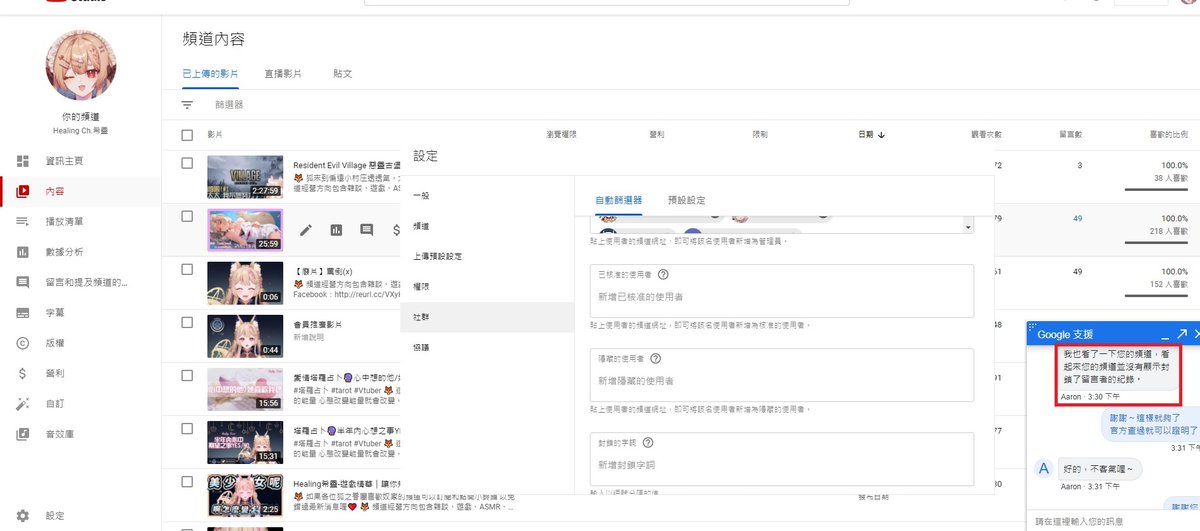This screenshot has height=531, width=1200.
Task: Open 一般 section in settings dialog
Action: coord(487,195)
